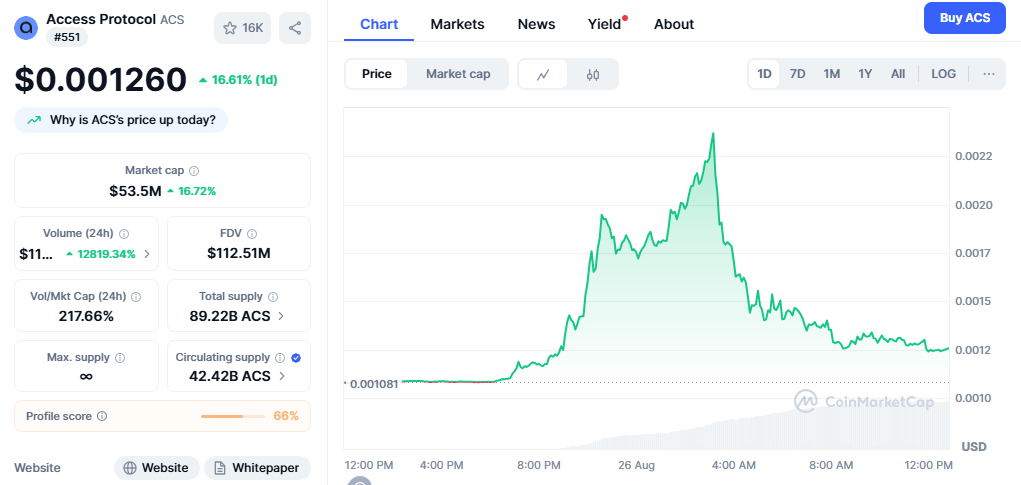Click the Profile score progress bar
The width and height of the screenshot is (1021, 485).
click(x=232, y=416)
